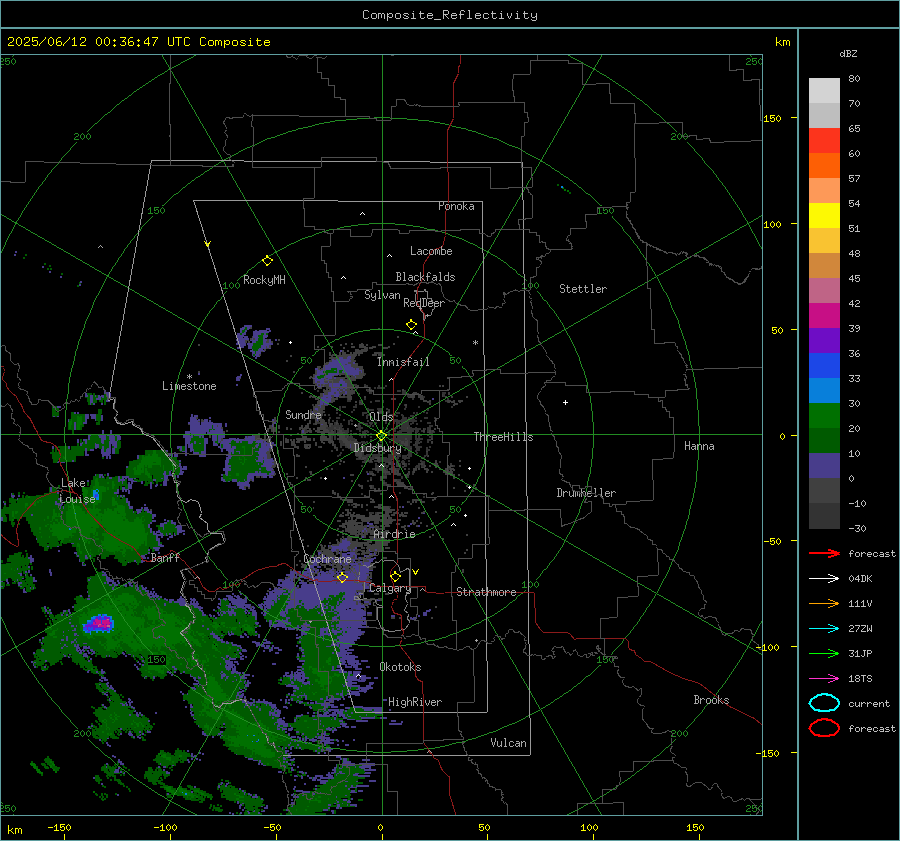Click the yellow diamond marker beside RockyMH

(267, 261)
